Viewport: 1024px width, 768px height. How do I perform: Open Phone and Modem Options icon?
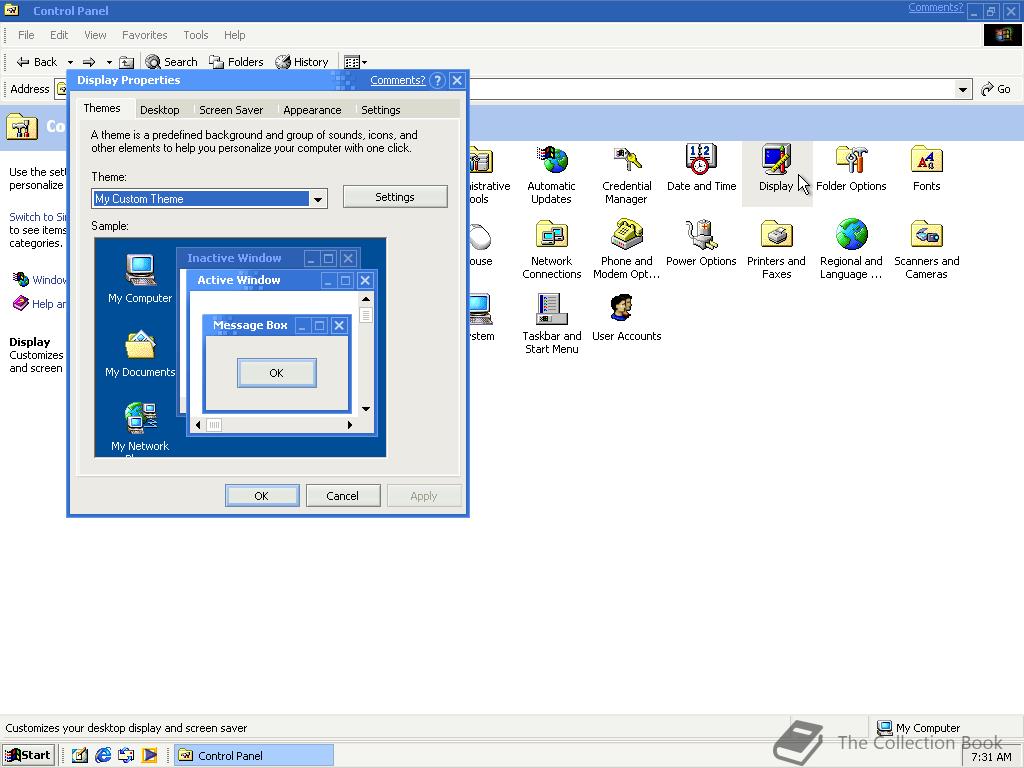click(626, 249)
